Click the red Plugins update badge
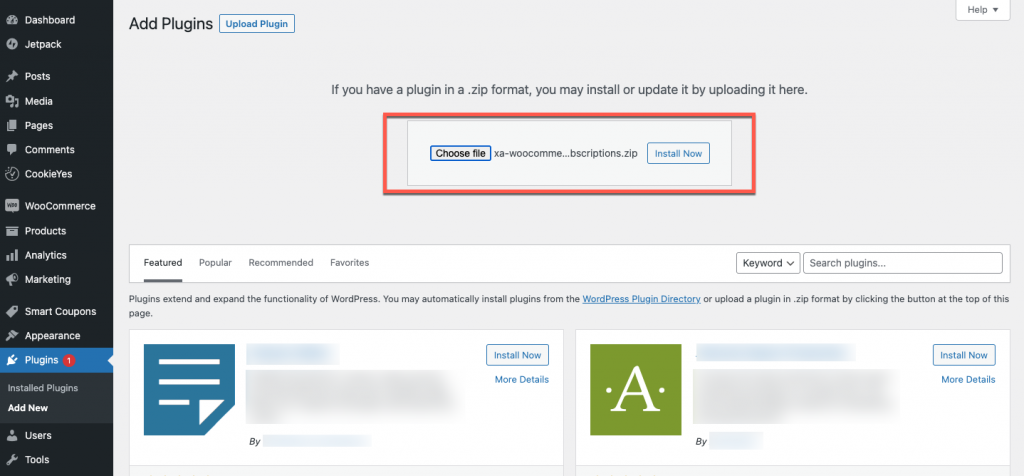The image size is (1024, 476). (x=69, y=360)
